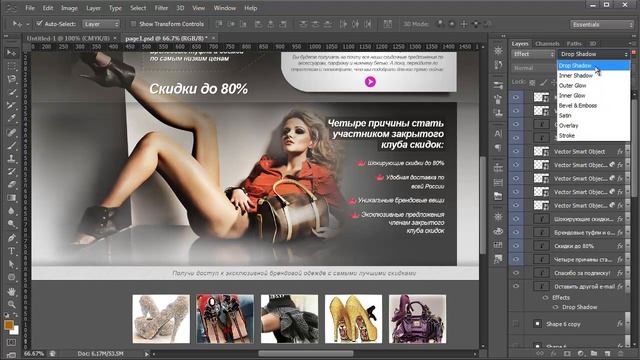Open the Image menu

tap(69, 8)
